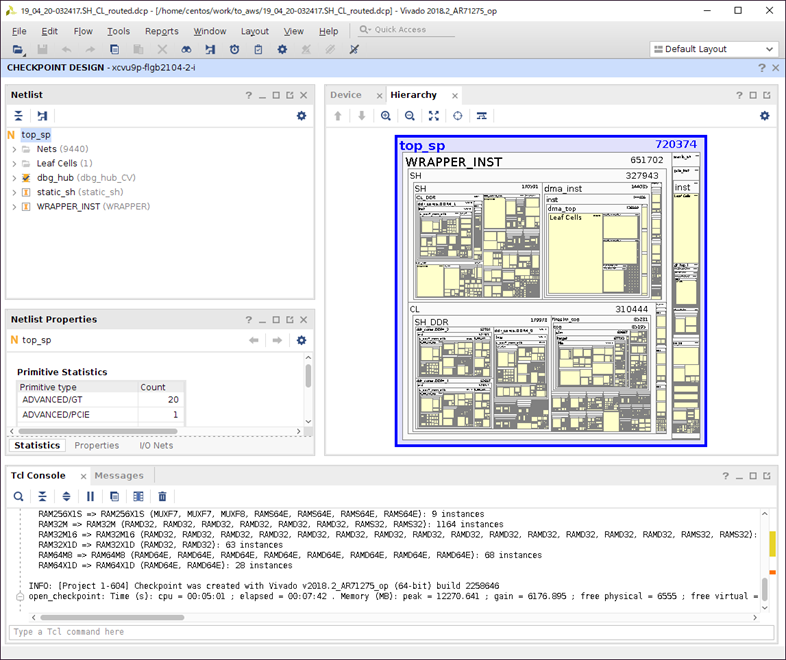The image size is (786, 660).
Task: Select the Statistics tab
Action: point(37,446)
